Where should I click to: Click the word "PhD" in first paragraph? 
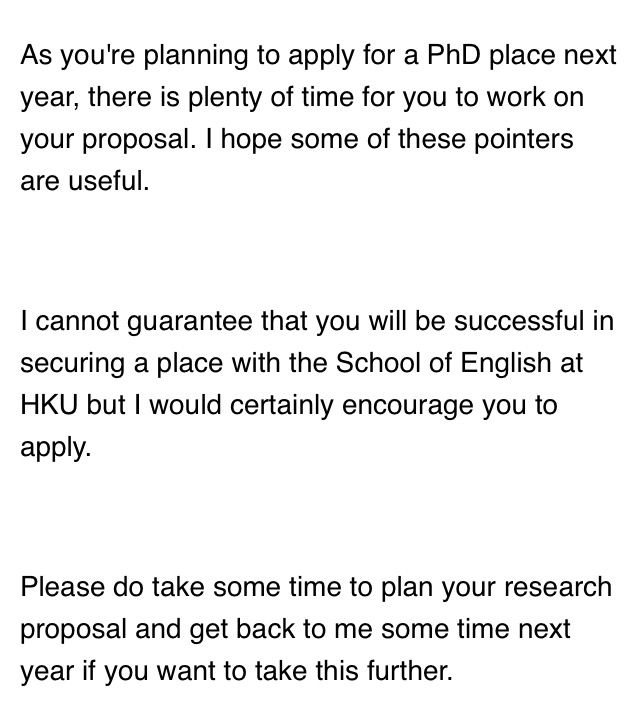tap(454, 54)
